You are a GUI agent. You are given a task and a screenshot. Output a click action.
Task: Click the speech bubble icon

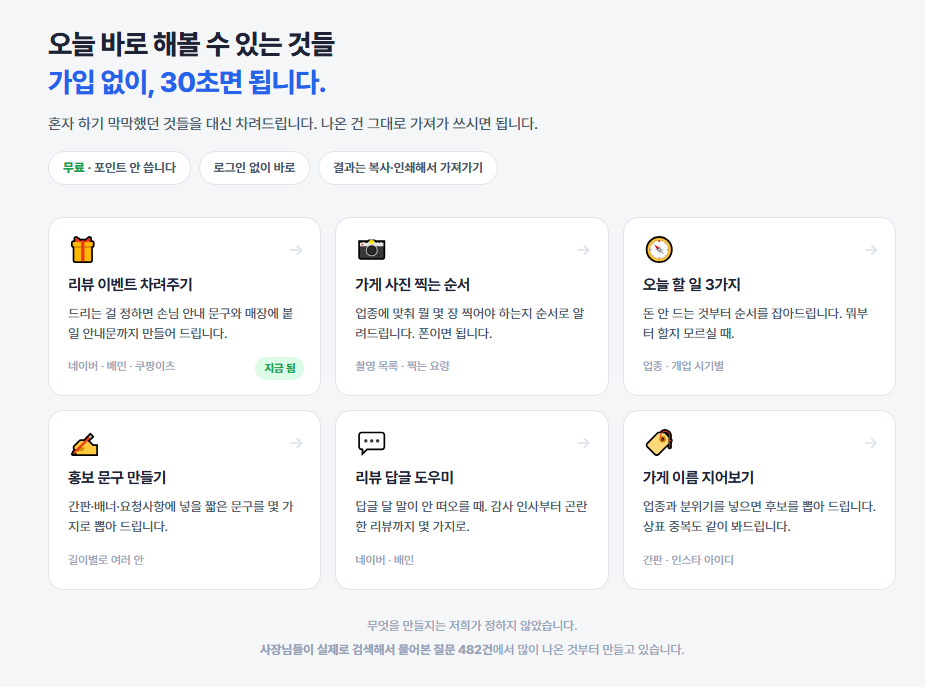pyautogui.click(x=371, y=443)
